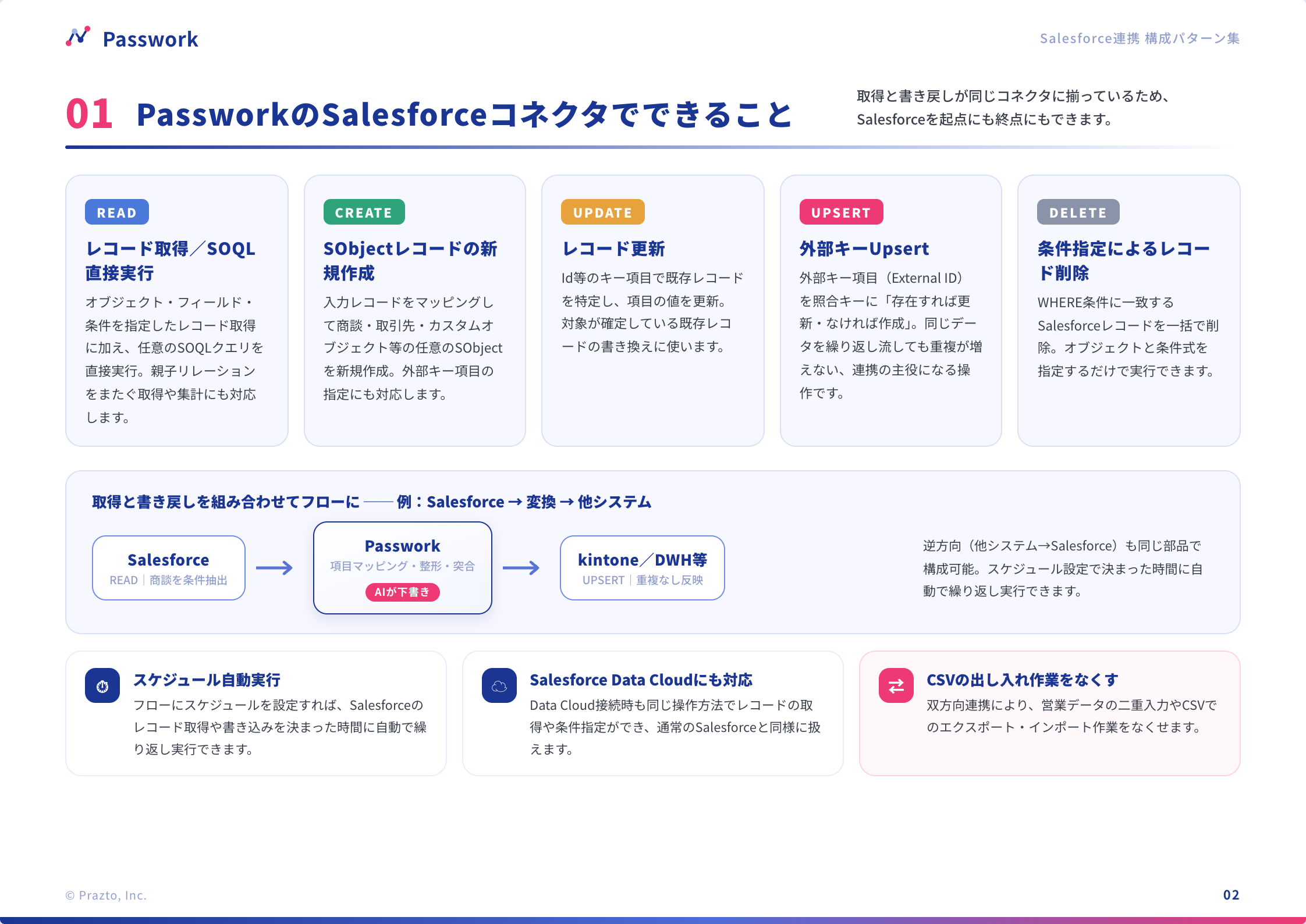Viewport: 1306px width, 924px height.
Task: Click heading 外部キーUpsert
Action: (x=864, y=248)
